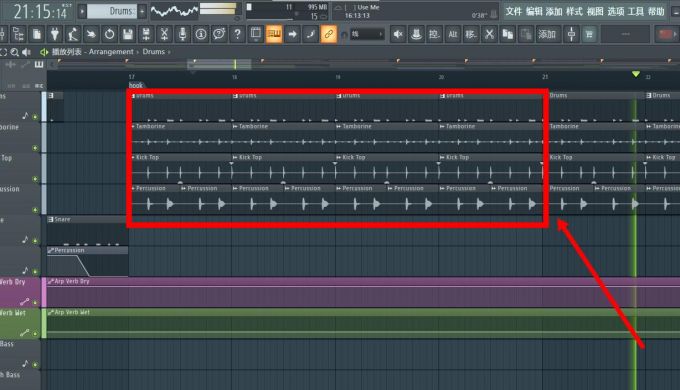
Task: Save project with the floppy disk icon
Action: coord(128,34)
